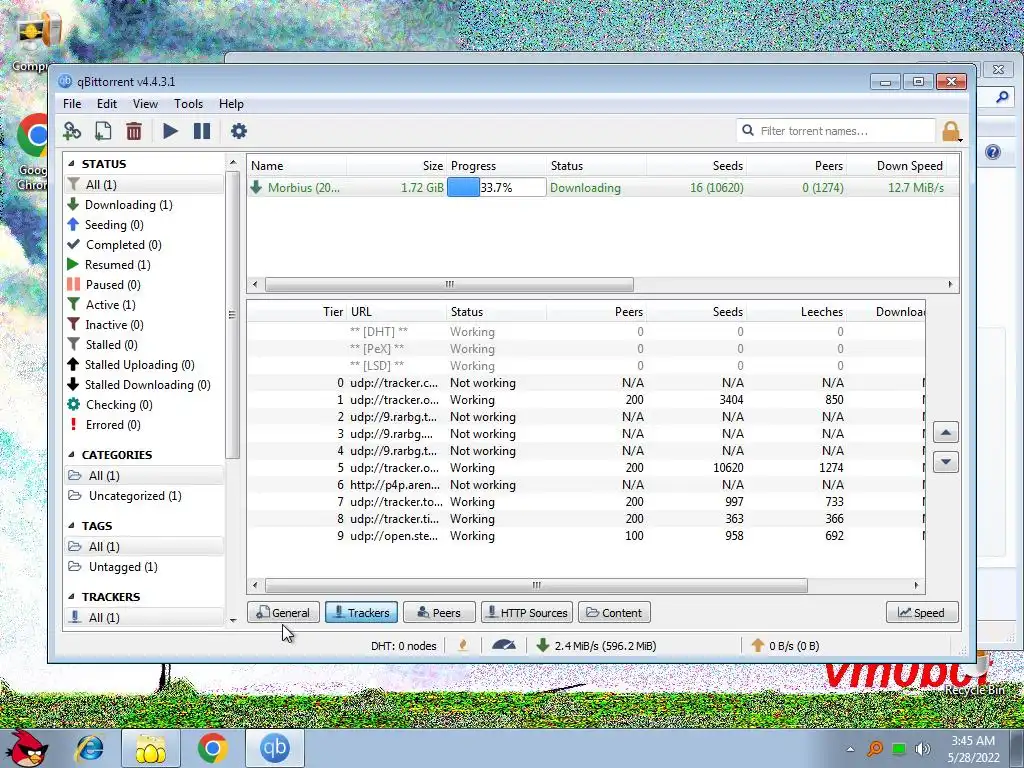Sort trackers by Leeches column header
This screenshot has width=1024, height=768.
(x=797, y=312)
